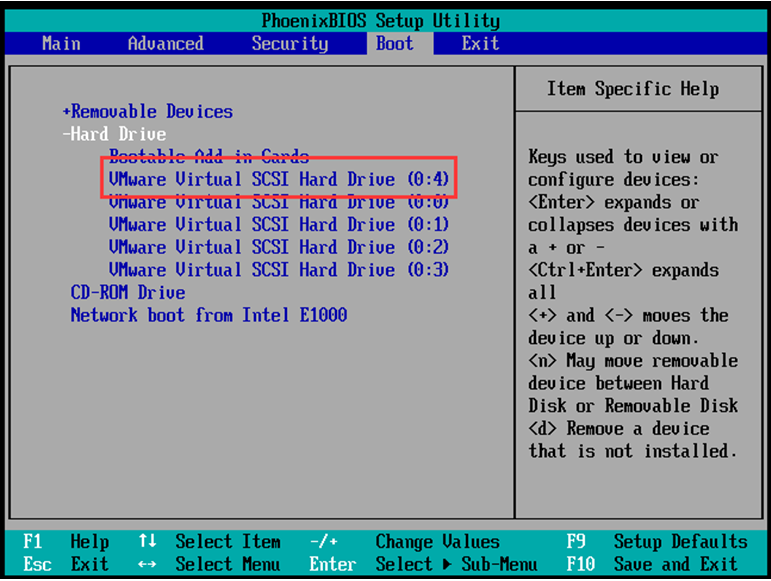Image resolution: width=771 pixels, height=581 pixels.
Task: Expand the Removable Devices entry
Action: pos(148,112)
